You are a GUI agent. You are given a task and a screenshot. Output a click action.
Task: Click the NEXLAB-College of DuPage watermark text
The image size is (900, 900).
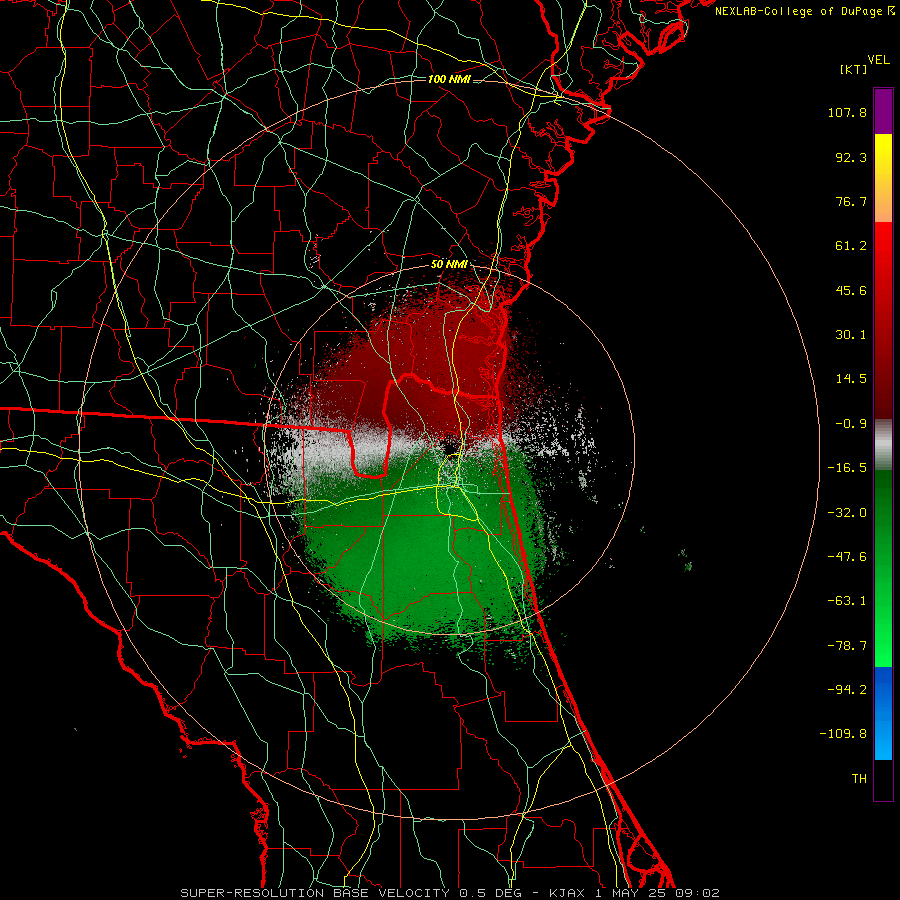804,11
